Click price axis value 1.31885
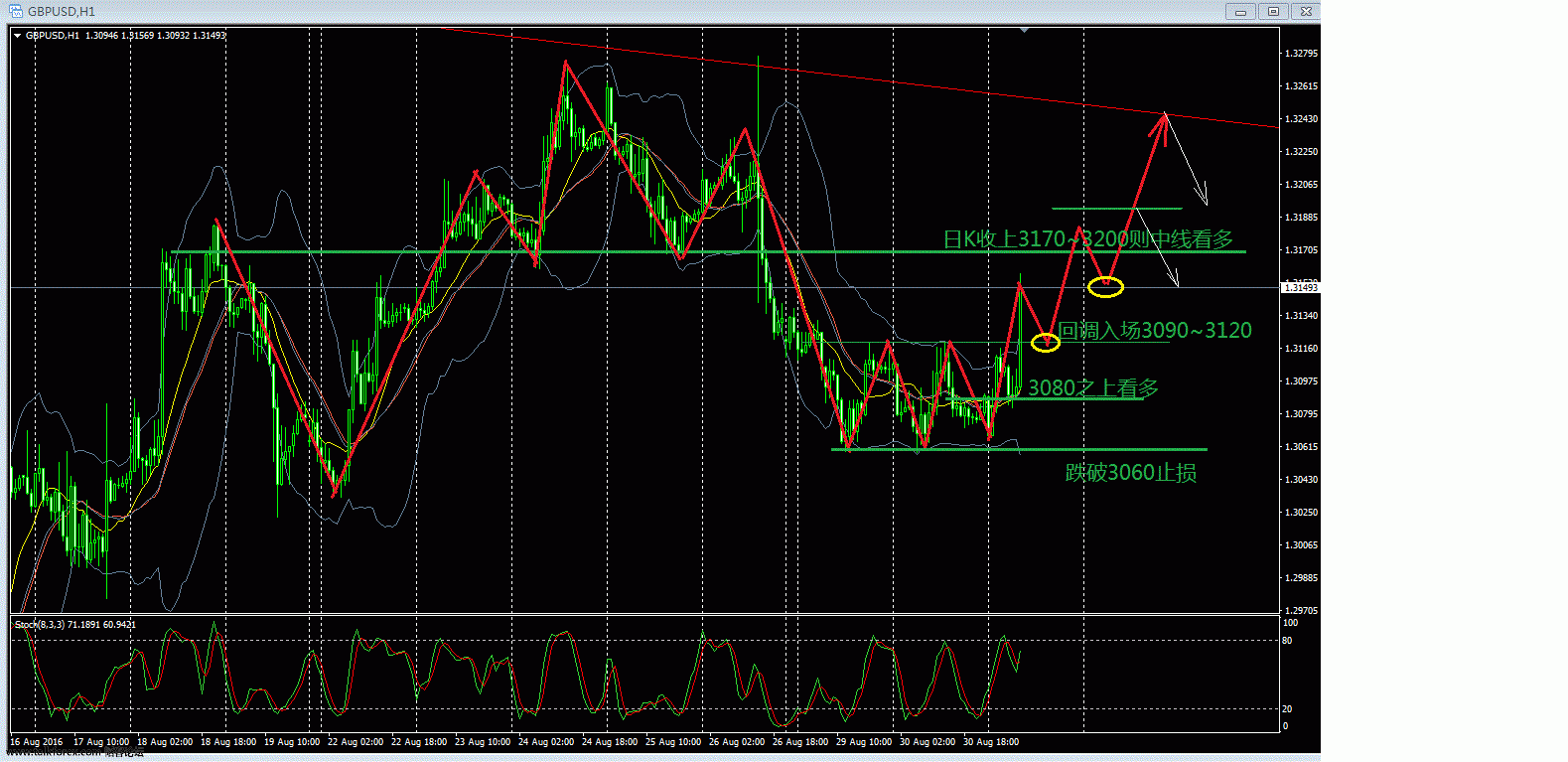Screen dimensions: 1568x762 (1301, 218)
